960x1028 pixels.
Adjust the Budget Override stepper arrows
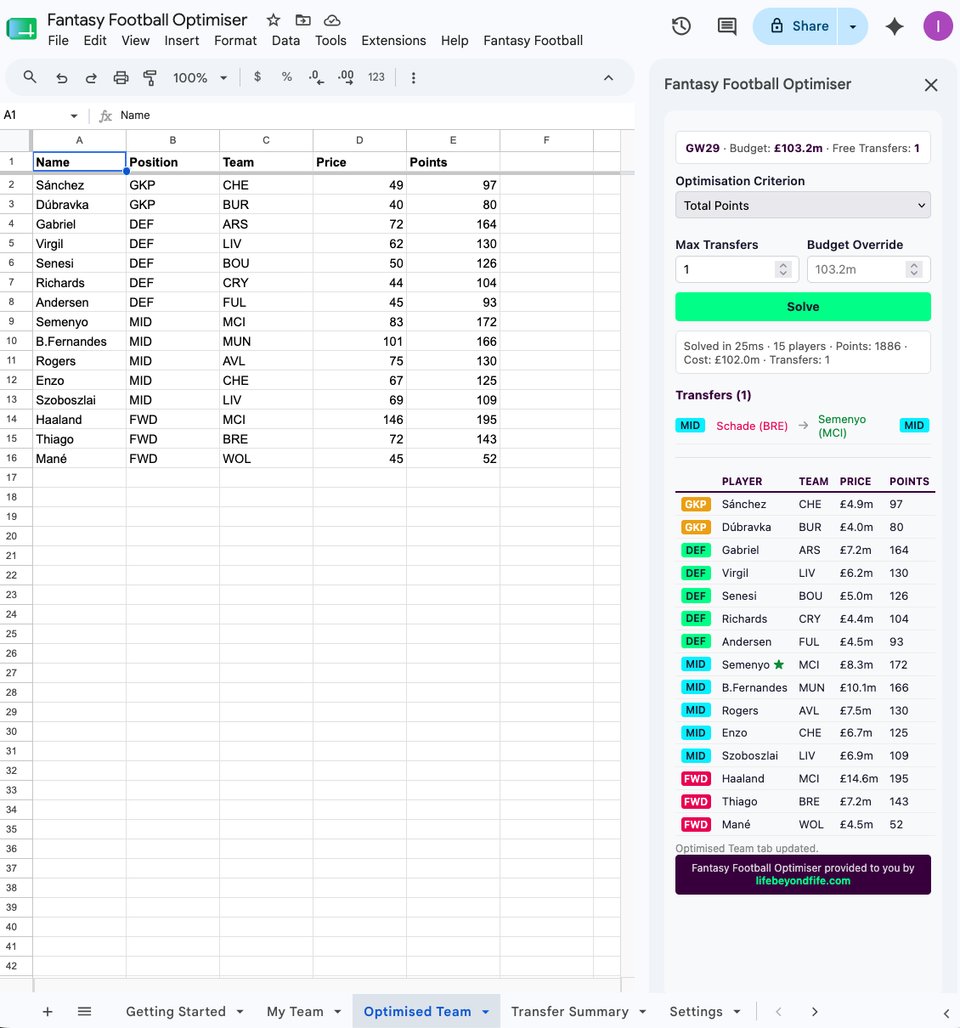914,269
